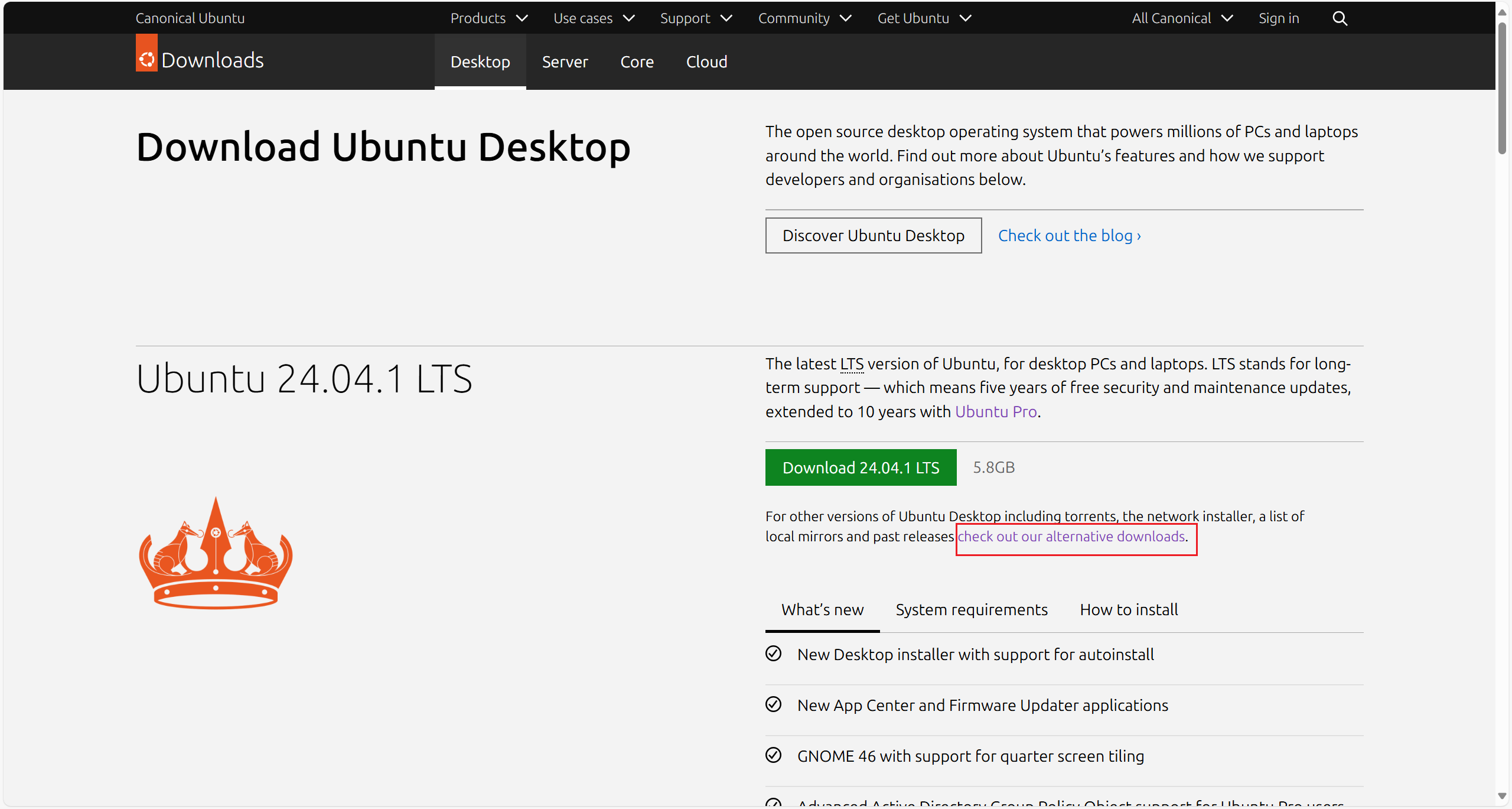Viewport: 1512px width, 809px height.
Task: Open the Community dropdown menu
Action: point(804,18)
